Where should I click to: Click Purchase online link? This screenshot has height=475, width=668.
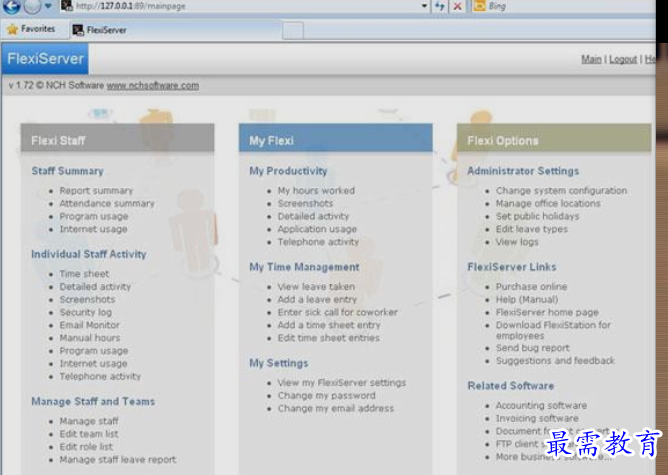tap(531, 286)
